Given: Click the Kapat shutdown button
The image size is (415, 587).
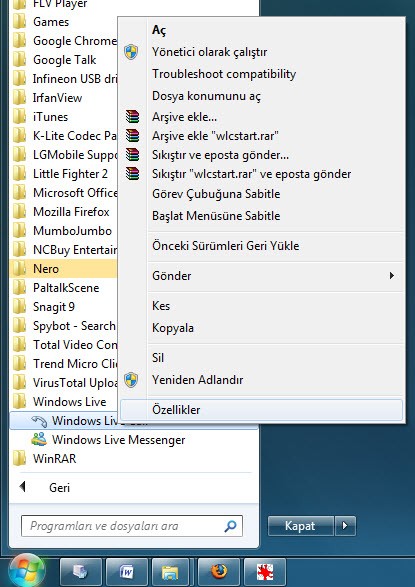Looking at the screenshot, I should point(300,526).
